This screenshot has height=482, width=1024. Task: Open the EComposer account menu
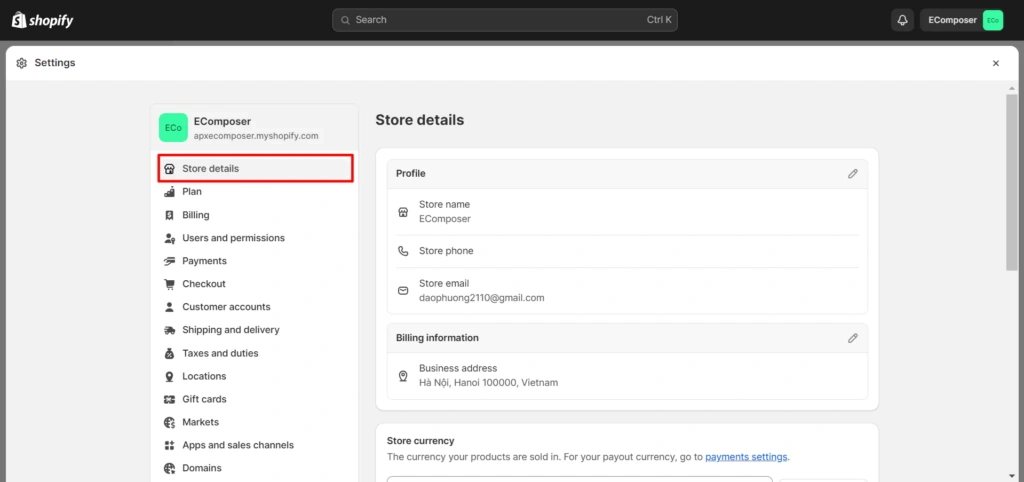[962, 20]
